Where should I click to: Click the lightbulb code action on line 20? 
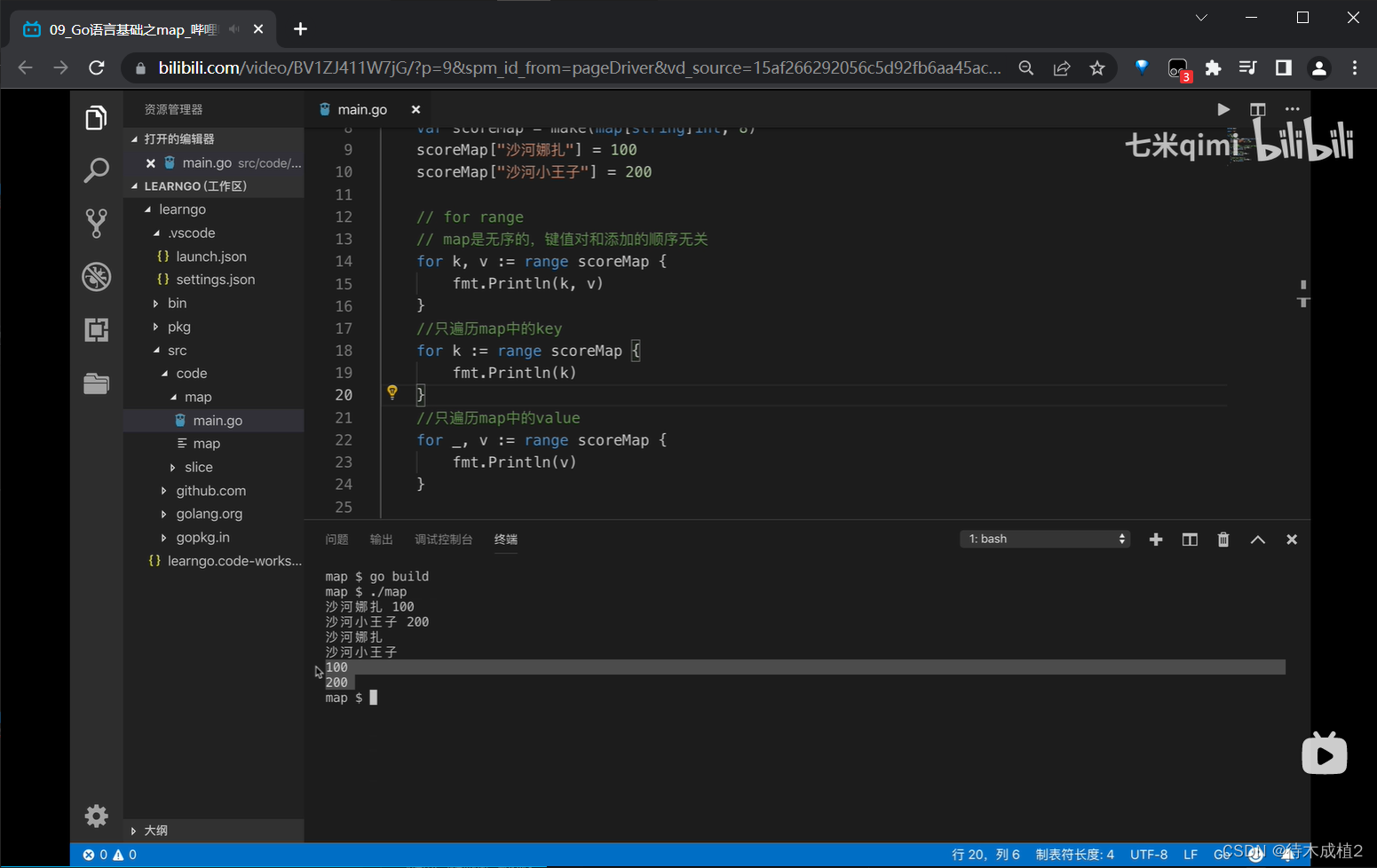pyautogui.click(x=392, y=392)
